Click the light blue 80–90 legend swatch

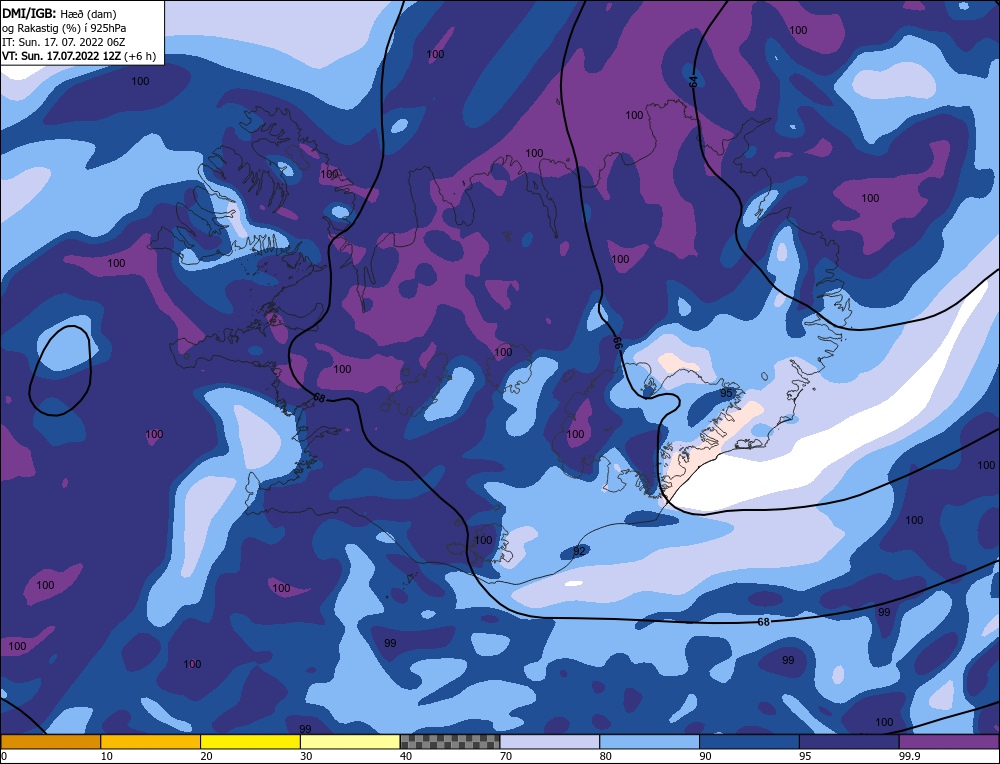tap(650, 742)
